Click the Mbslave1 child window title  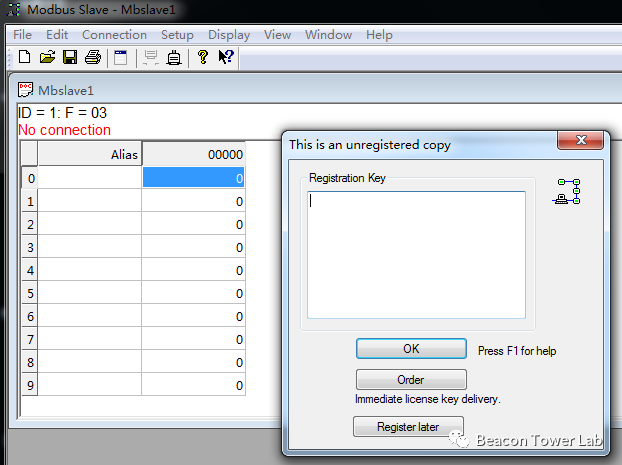(x=66, y=90)
